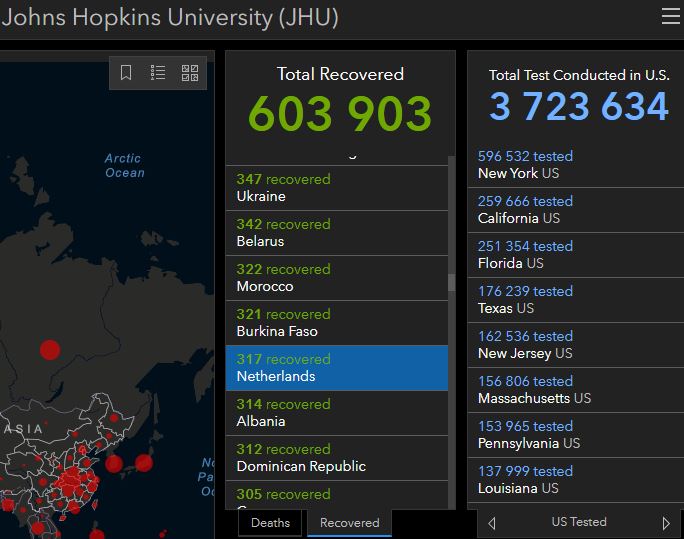
Task: Select the Ukraine recovered row
Action: point(337,188)
